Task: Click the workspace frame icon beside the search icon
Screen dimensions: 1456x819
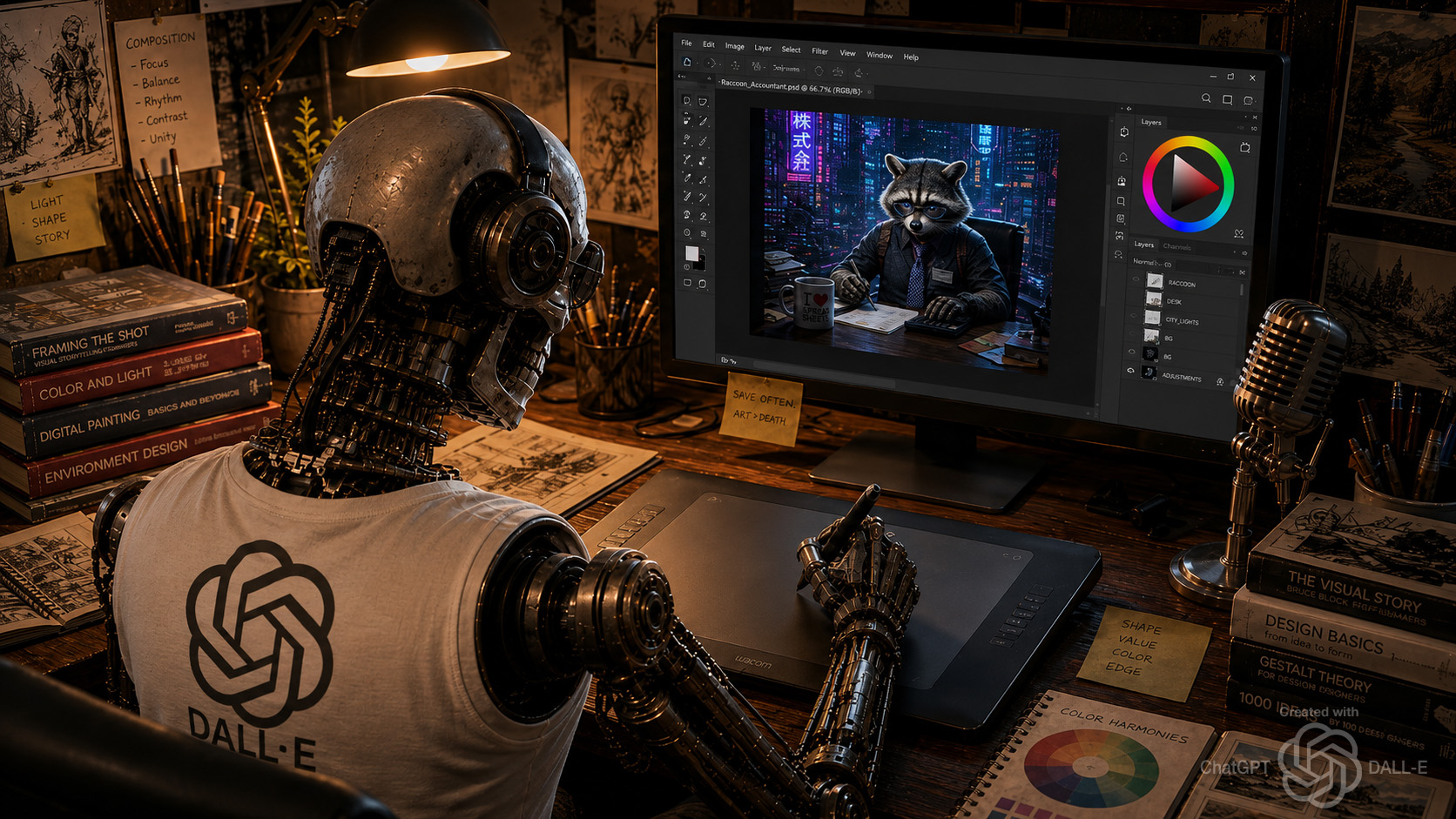Action: [x=1227, y=100]
